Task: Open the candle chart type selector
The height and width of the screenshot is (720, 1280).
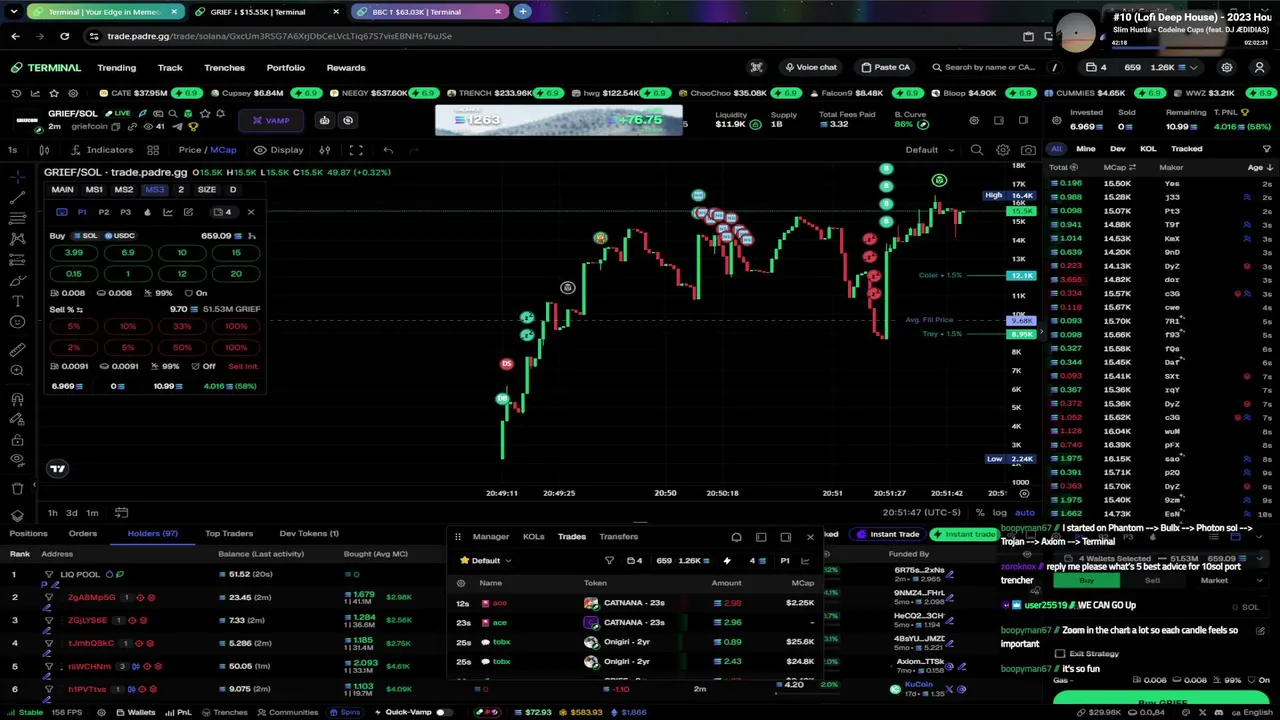Action: (x=44, y=150)
